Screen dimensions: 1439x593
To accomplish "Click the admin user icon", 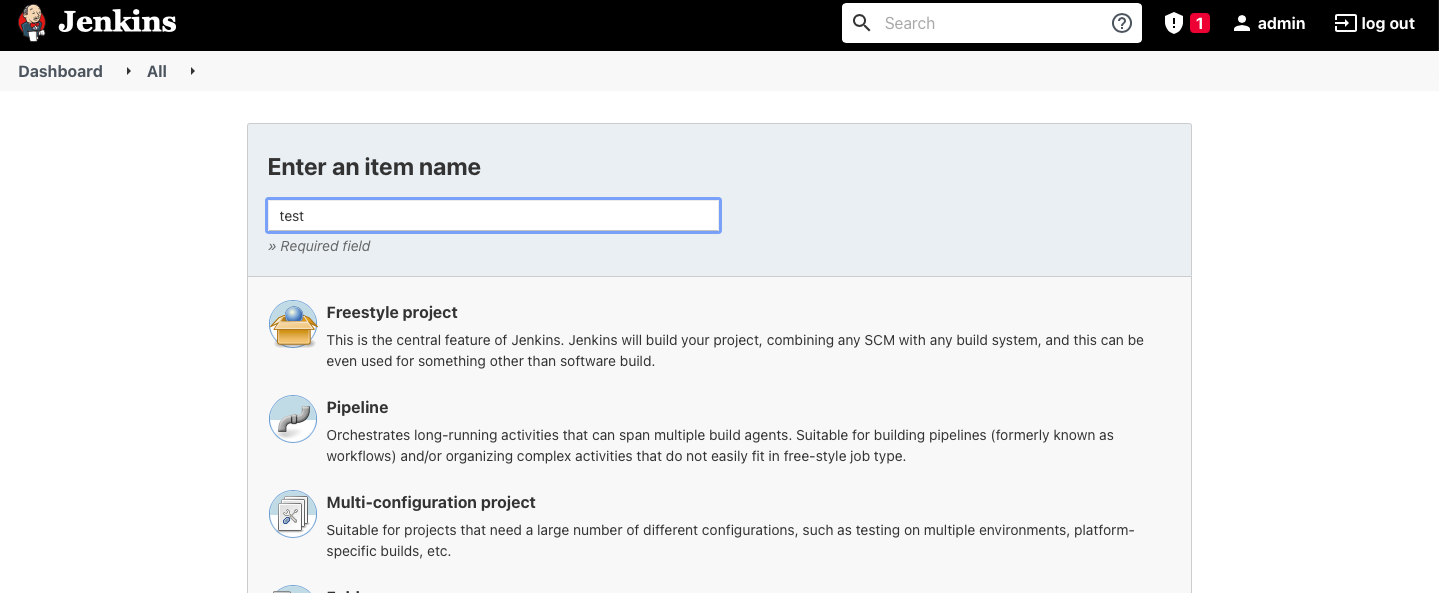I will tap(1241, 22).
